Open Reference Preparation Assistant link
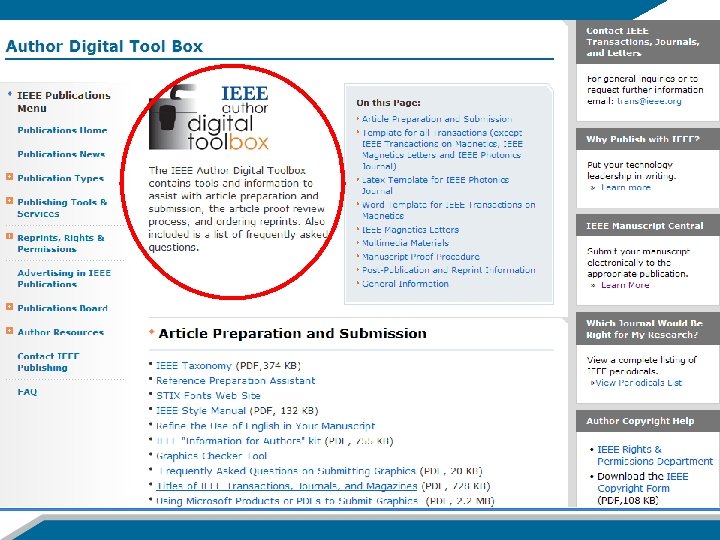This screenshot has height=540, width=720. coord(236,381)
